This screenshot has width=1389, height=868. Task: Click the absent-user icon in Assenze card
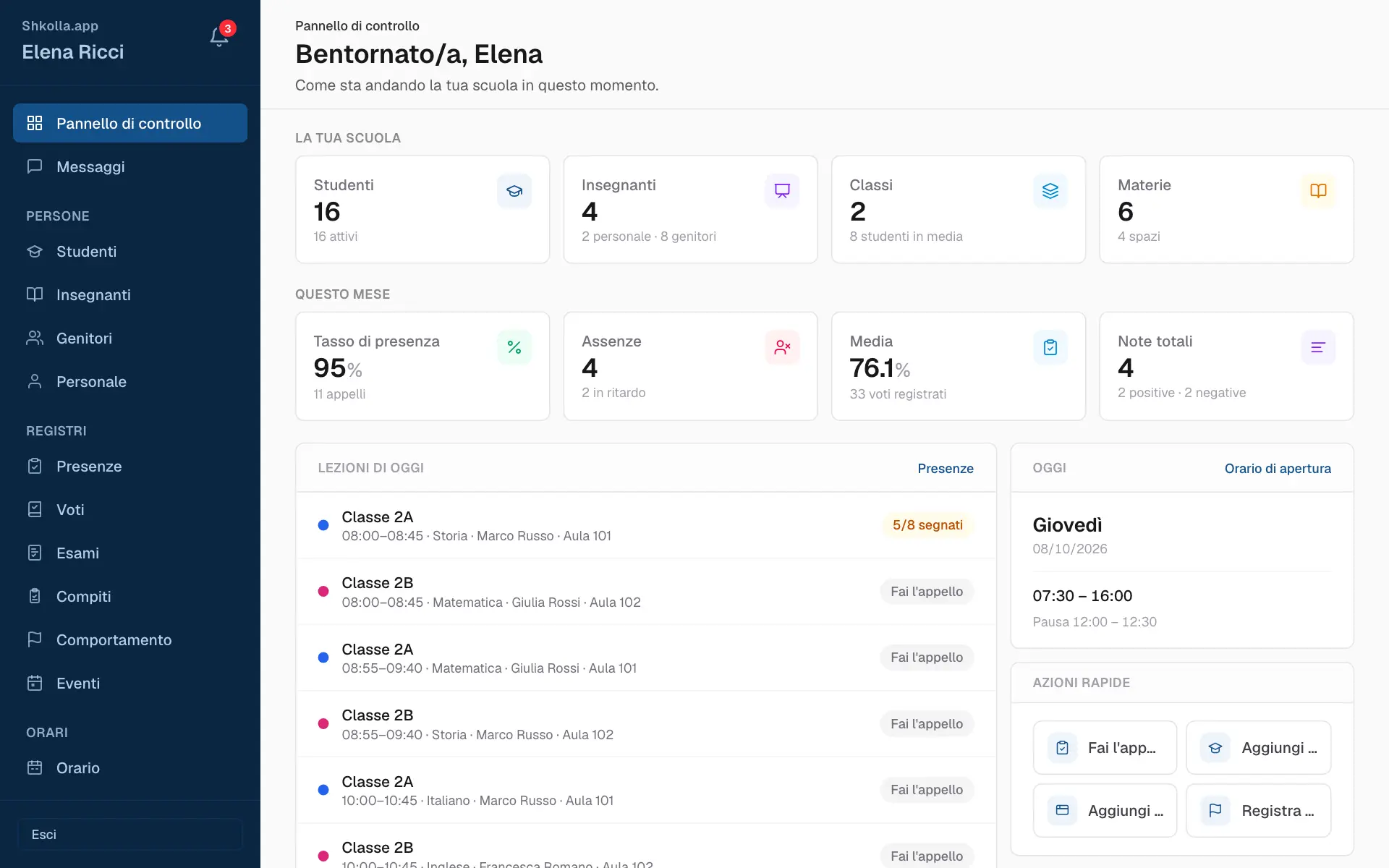click(782, 347)
